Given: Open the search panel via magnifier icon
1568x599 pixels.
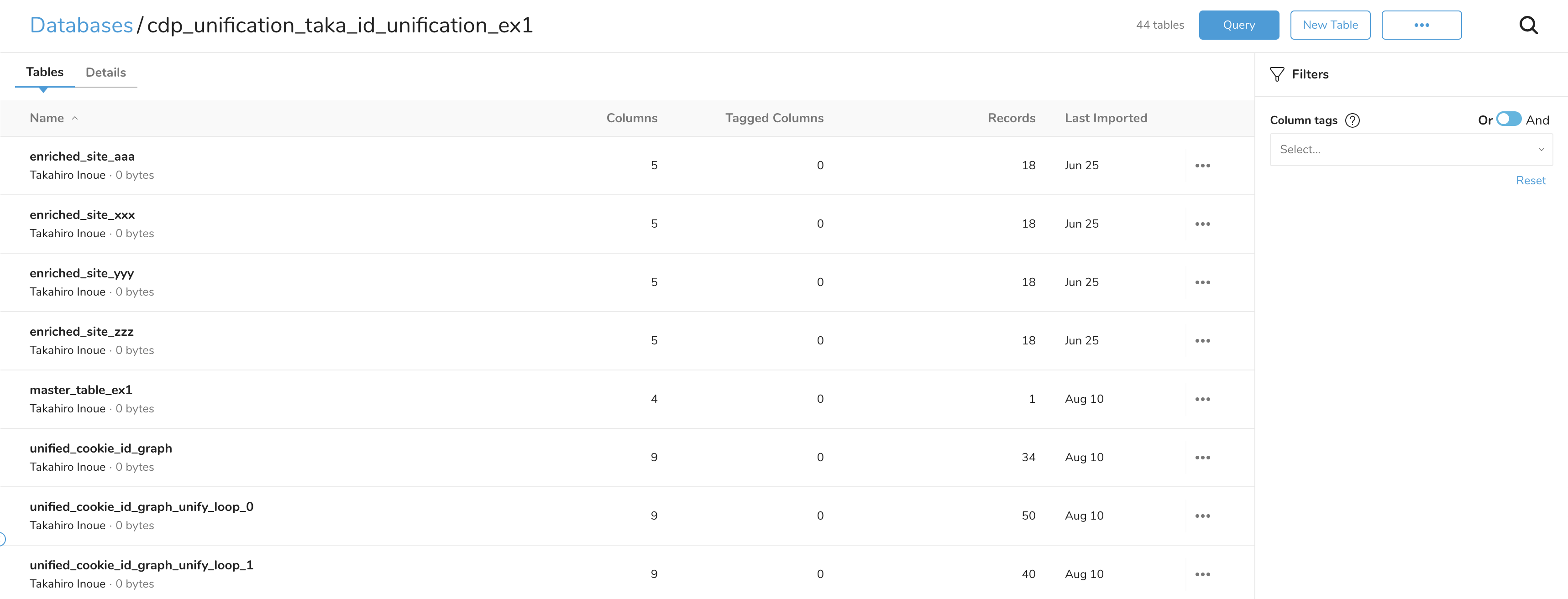Looking at the screenshot, I should pyautogui.click(x=1528, y=25).
